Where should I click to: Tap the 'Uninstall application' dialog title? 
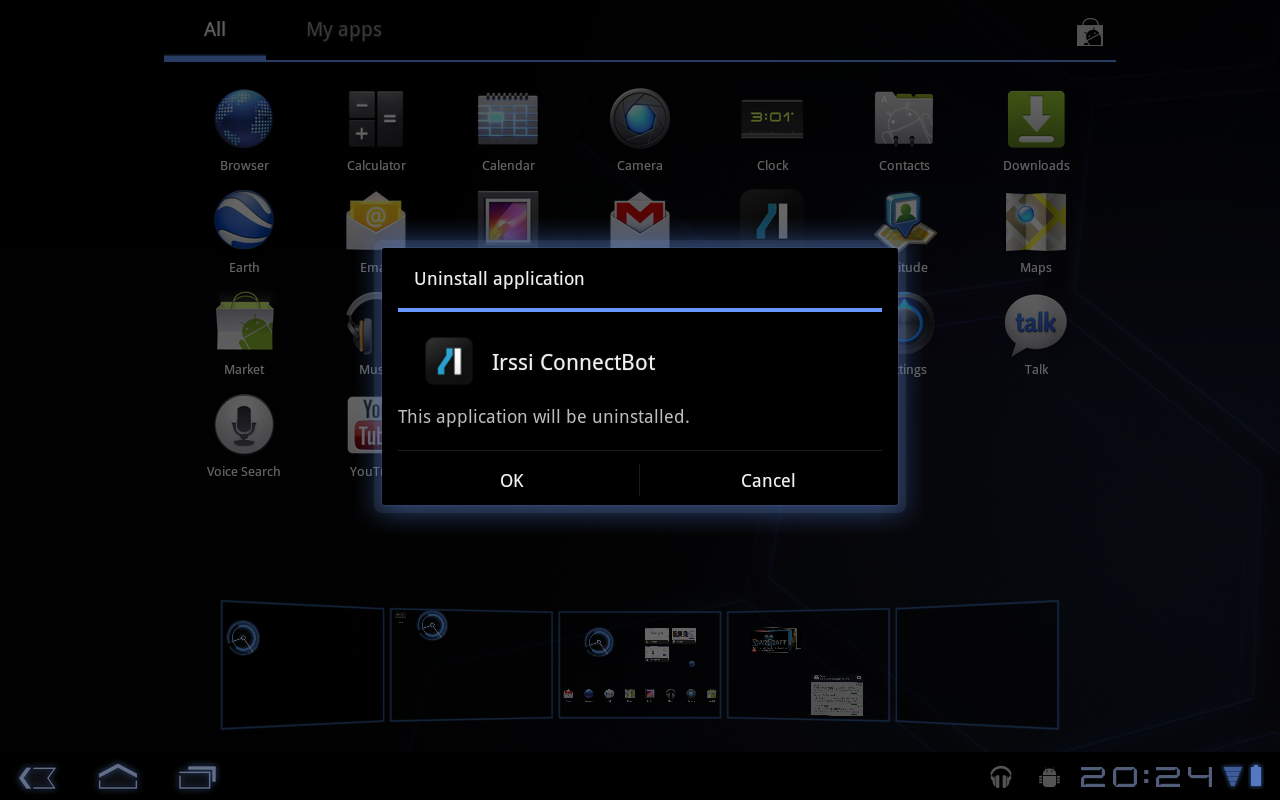[499, 279]
